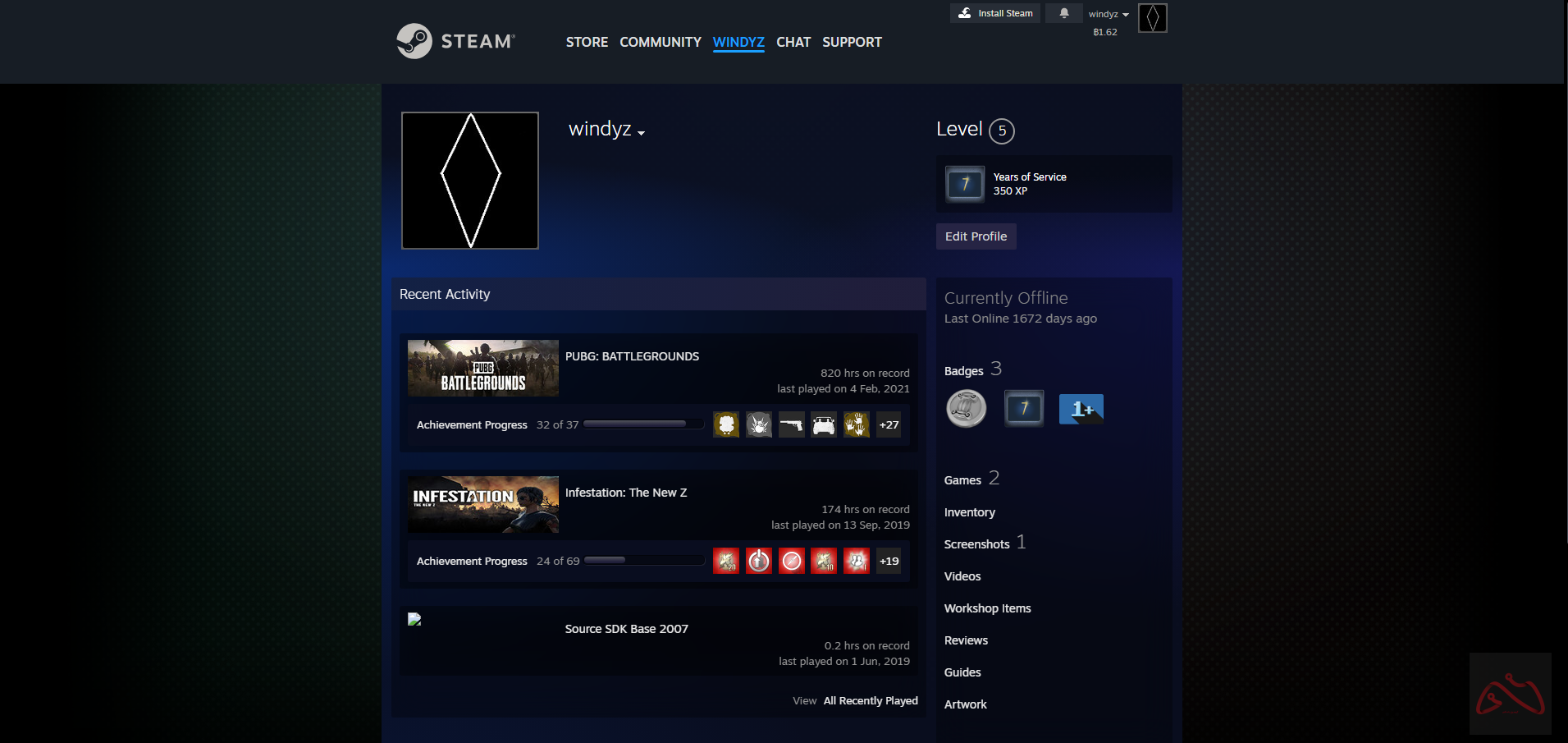The image size is (1568, 743).
Task: Click the PUBG pistol achievement icon
Action: pyautogui.click(x=791, y=424)
